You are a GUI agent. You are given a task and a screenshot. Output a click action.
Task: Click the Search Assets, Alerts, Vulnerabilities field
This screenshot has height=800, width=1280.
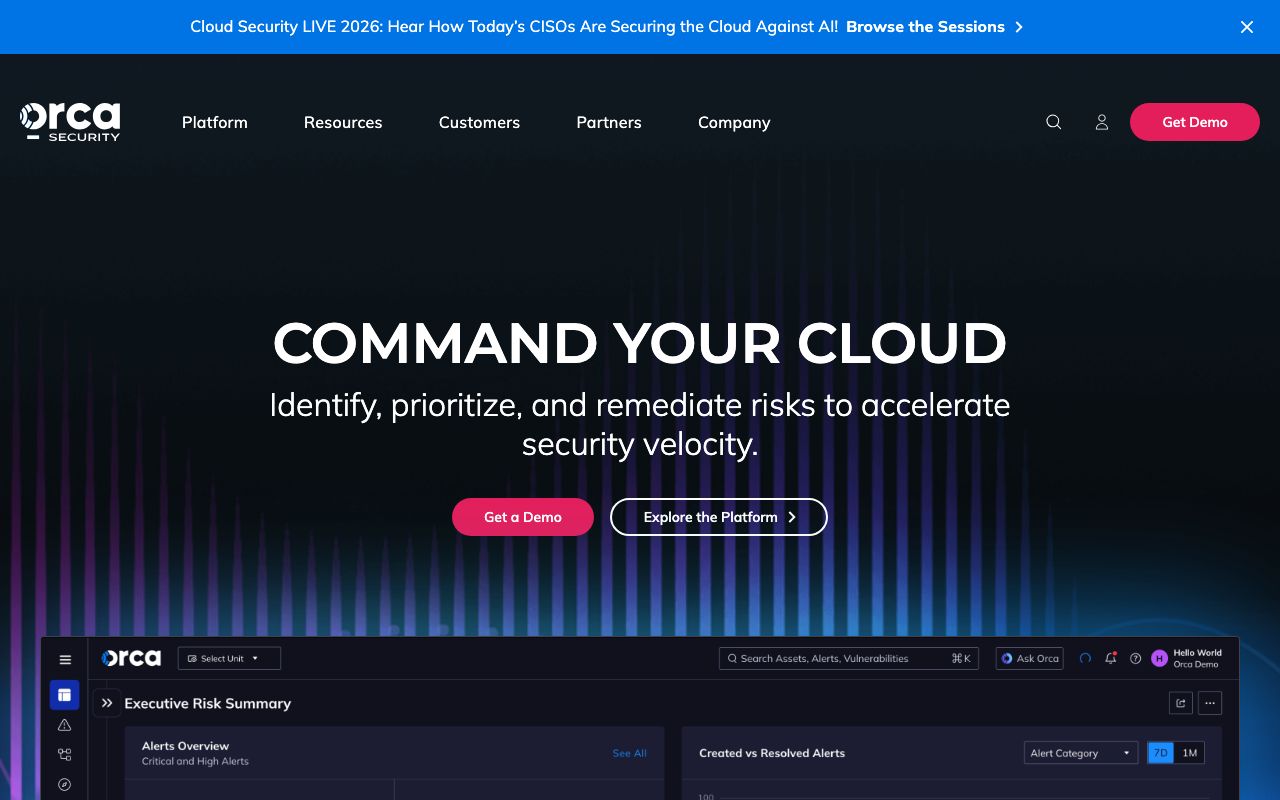[848, 658]
